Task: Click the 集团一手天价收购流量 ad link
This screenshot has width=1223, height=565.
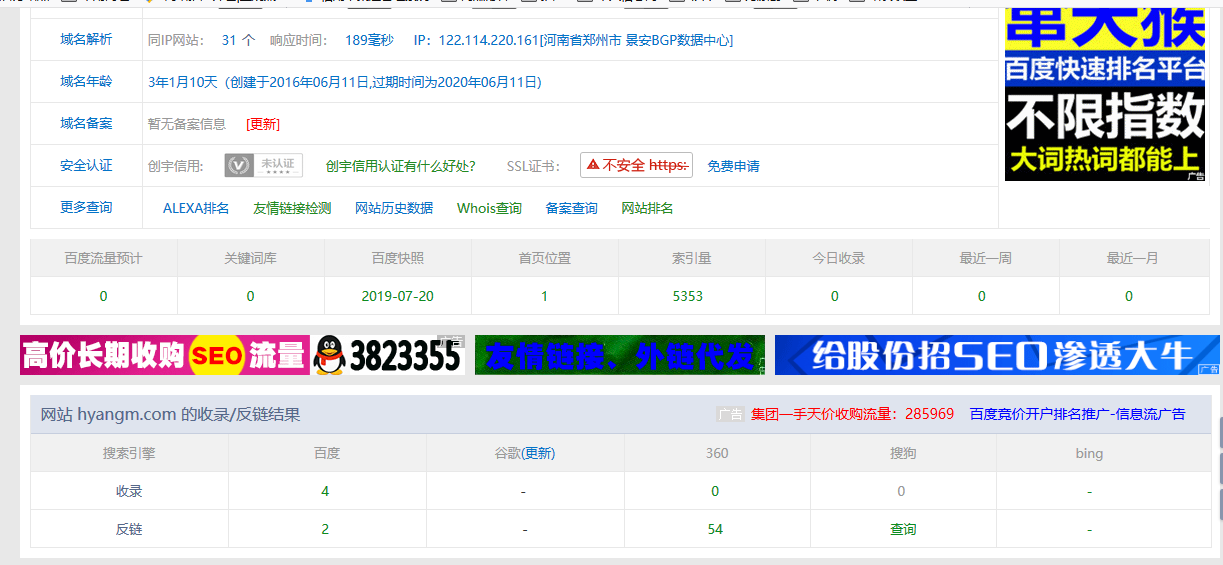Action: pyautogui.click(x=852, y=414)
